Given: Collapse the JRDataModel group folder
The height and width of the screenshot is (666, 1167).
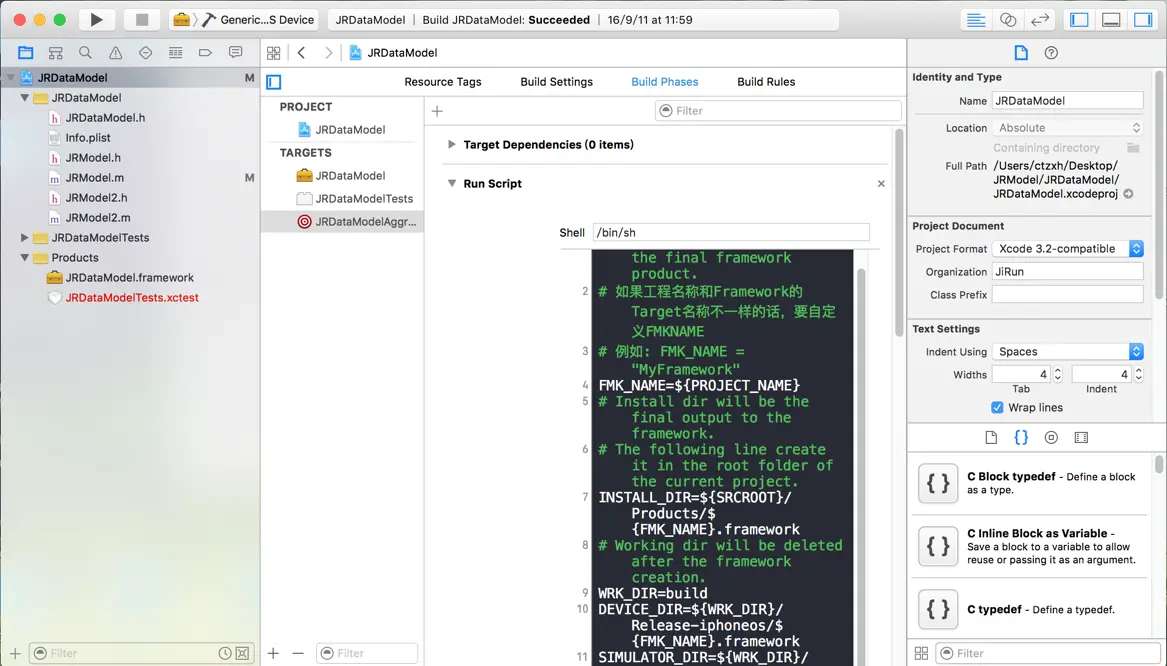Looking at the screenshot, I should click(25, 97).
